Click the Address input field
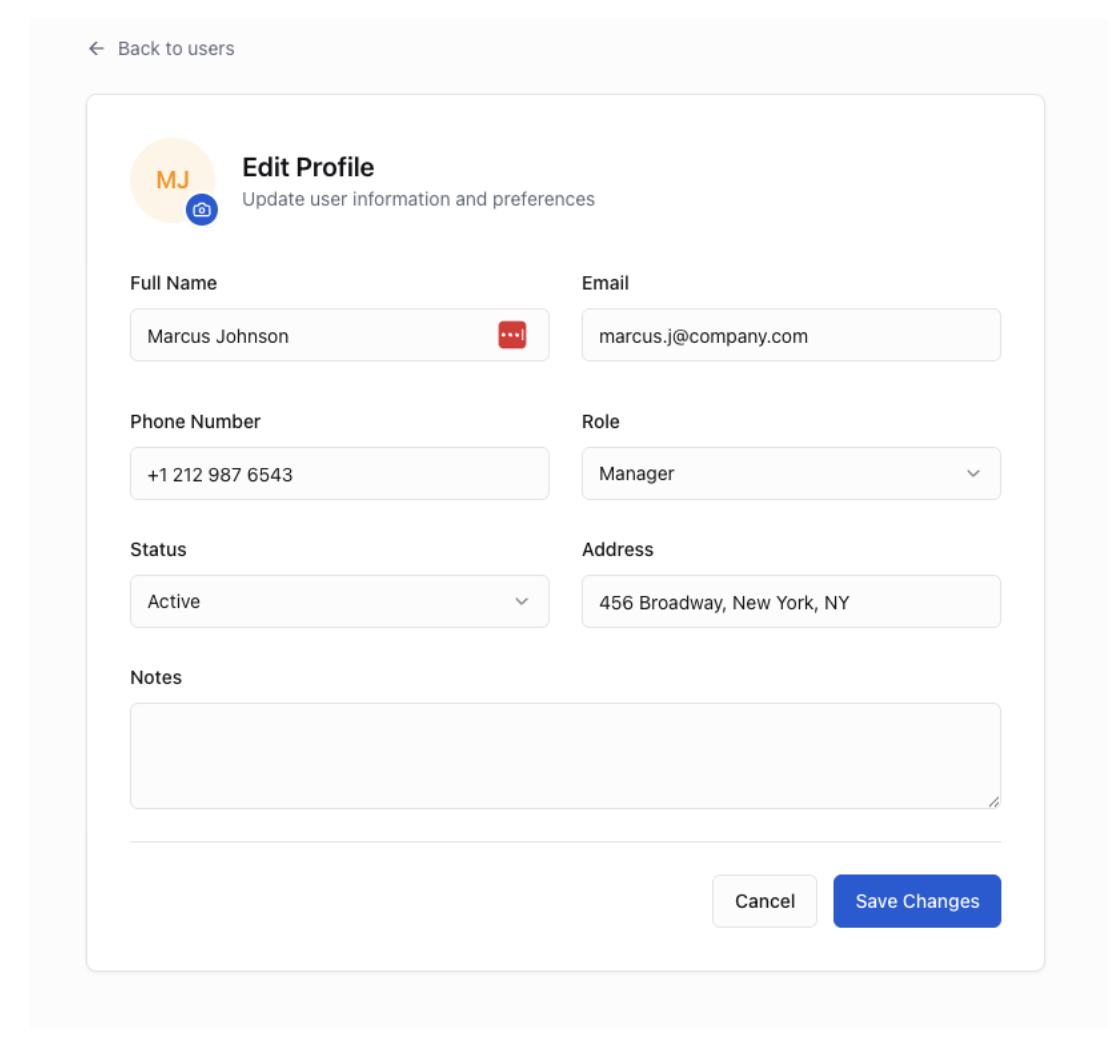 click(x=790, y=601)
